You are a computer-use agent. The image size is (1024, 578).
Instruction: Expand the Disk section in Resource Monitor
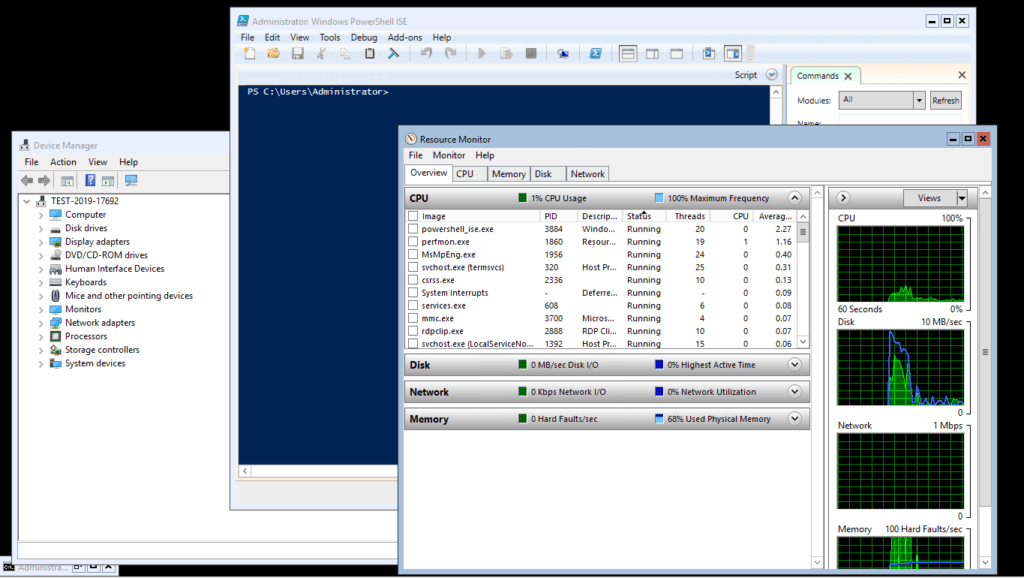pos(794,365)
